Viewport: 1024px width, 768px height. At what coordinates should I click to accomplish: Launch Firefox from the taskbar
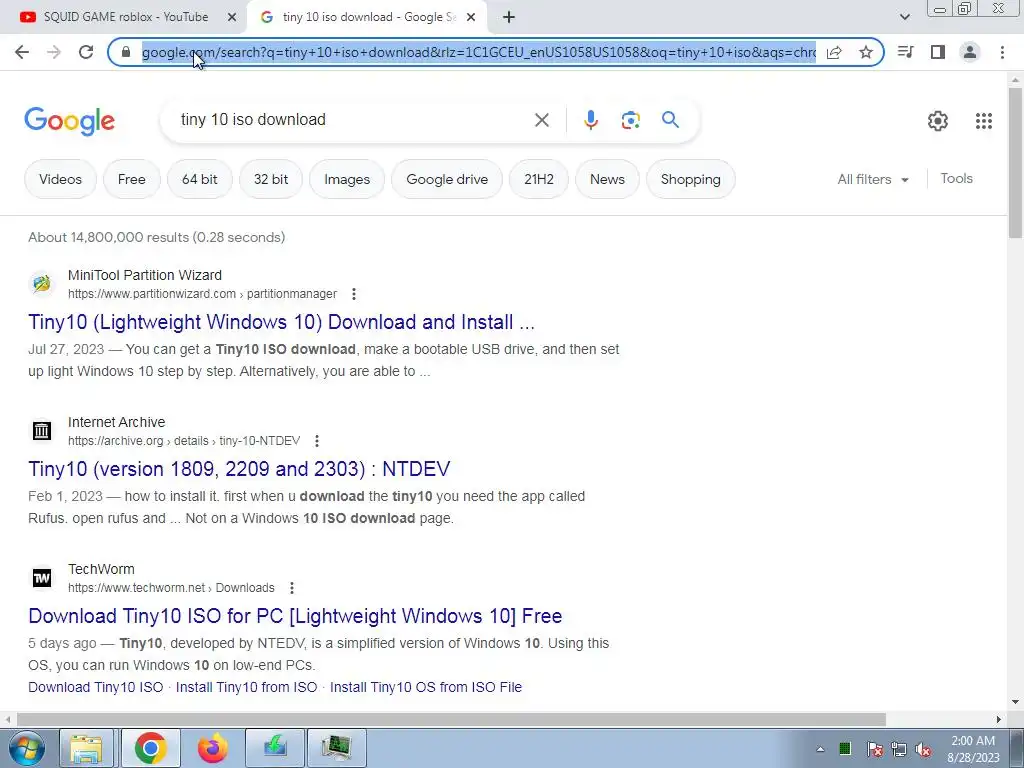212,748
